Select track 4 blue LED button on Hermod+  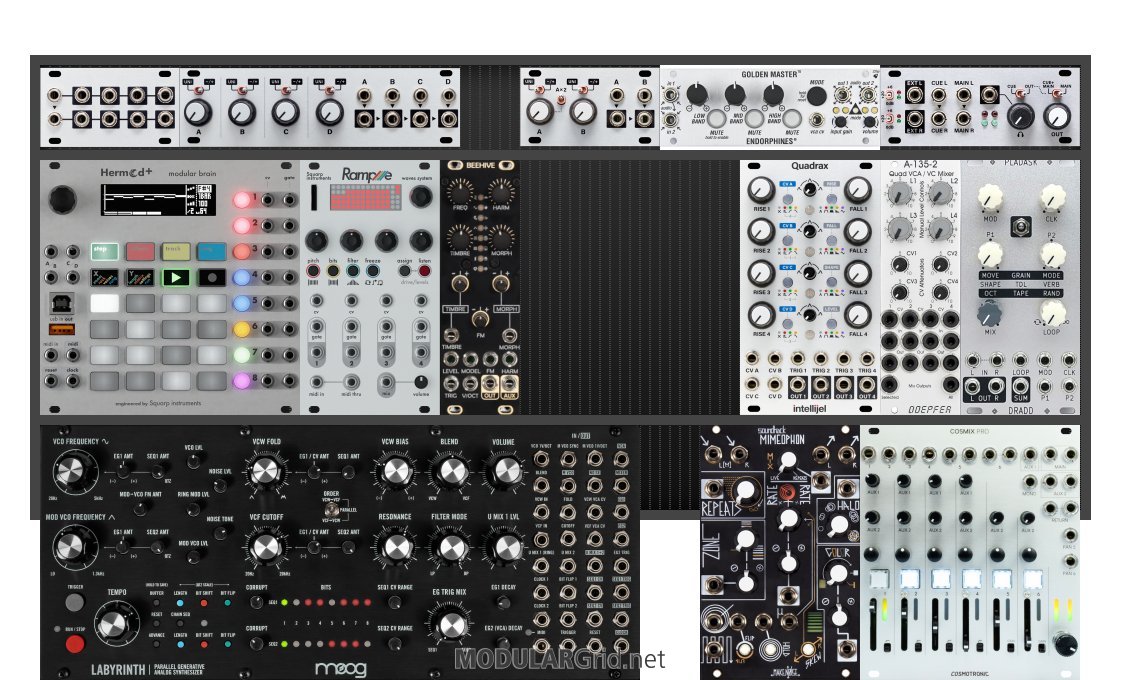pos(242,277)
